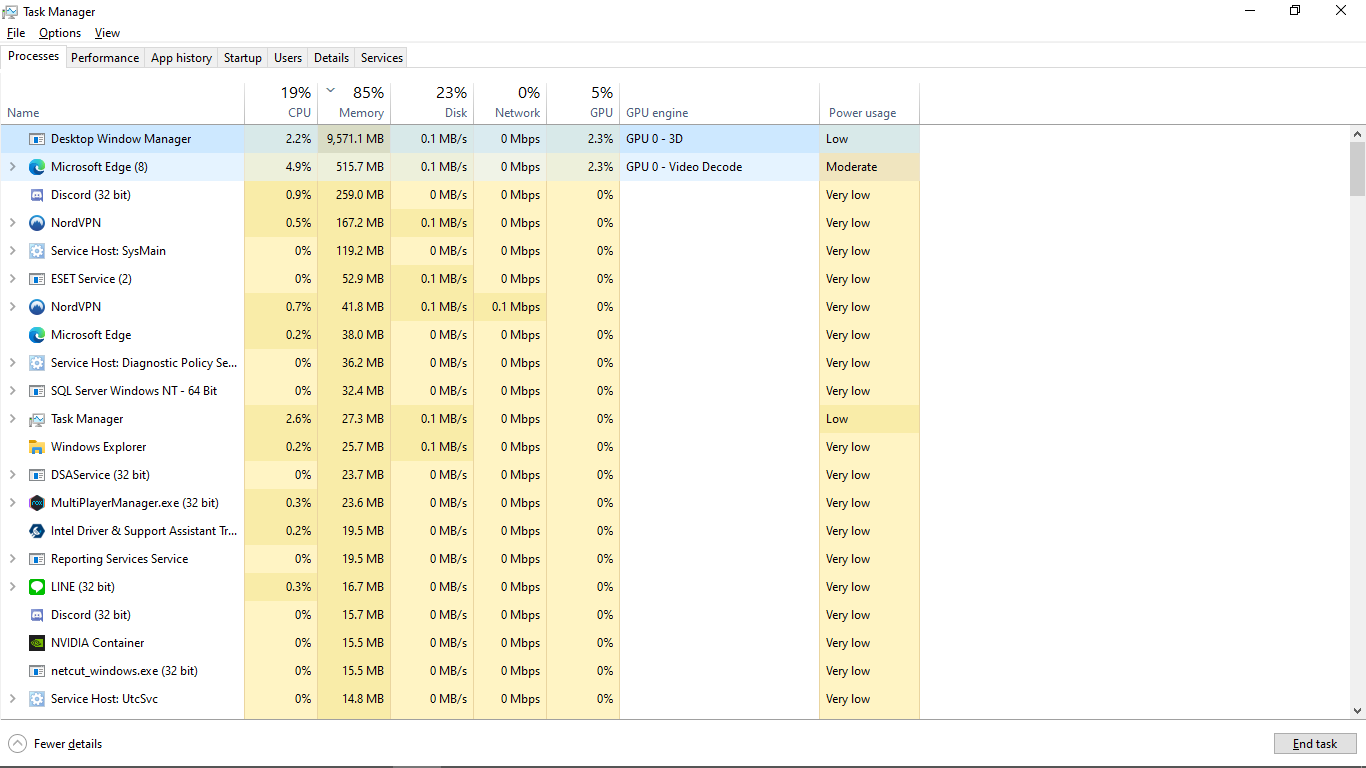
Task: Expand the LINE (32 bit) process
Action: pos(13,587)
